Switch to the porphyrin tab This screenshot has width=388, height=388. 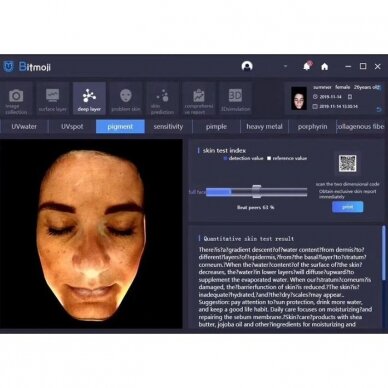[312, 127]
